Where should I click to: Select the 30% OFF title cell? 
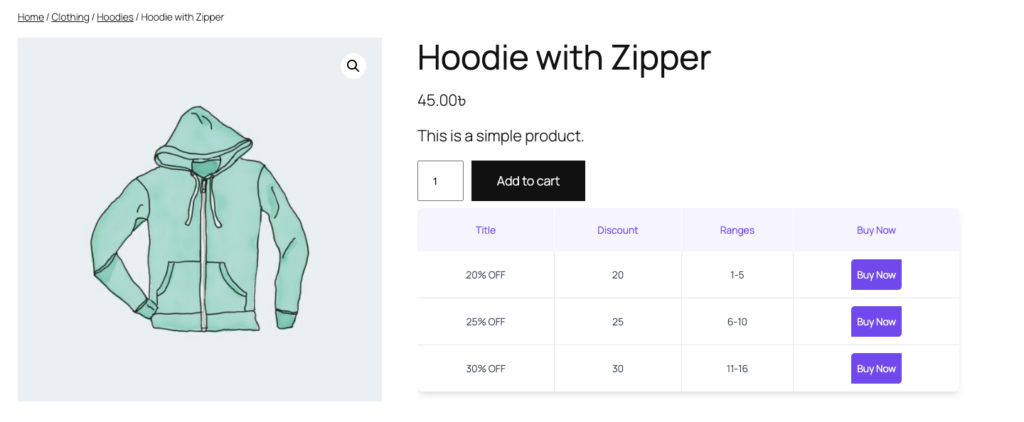[x=486, y=368]
